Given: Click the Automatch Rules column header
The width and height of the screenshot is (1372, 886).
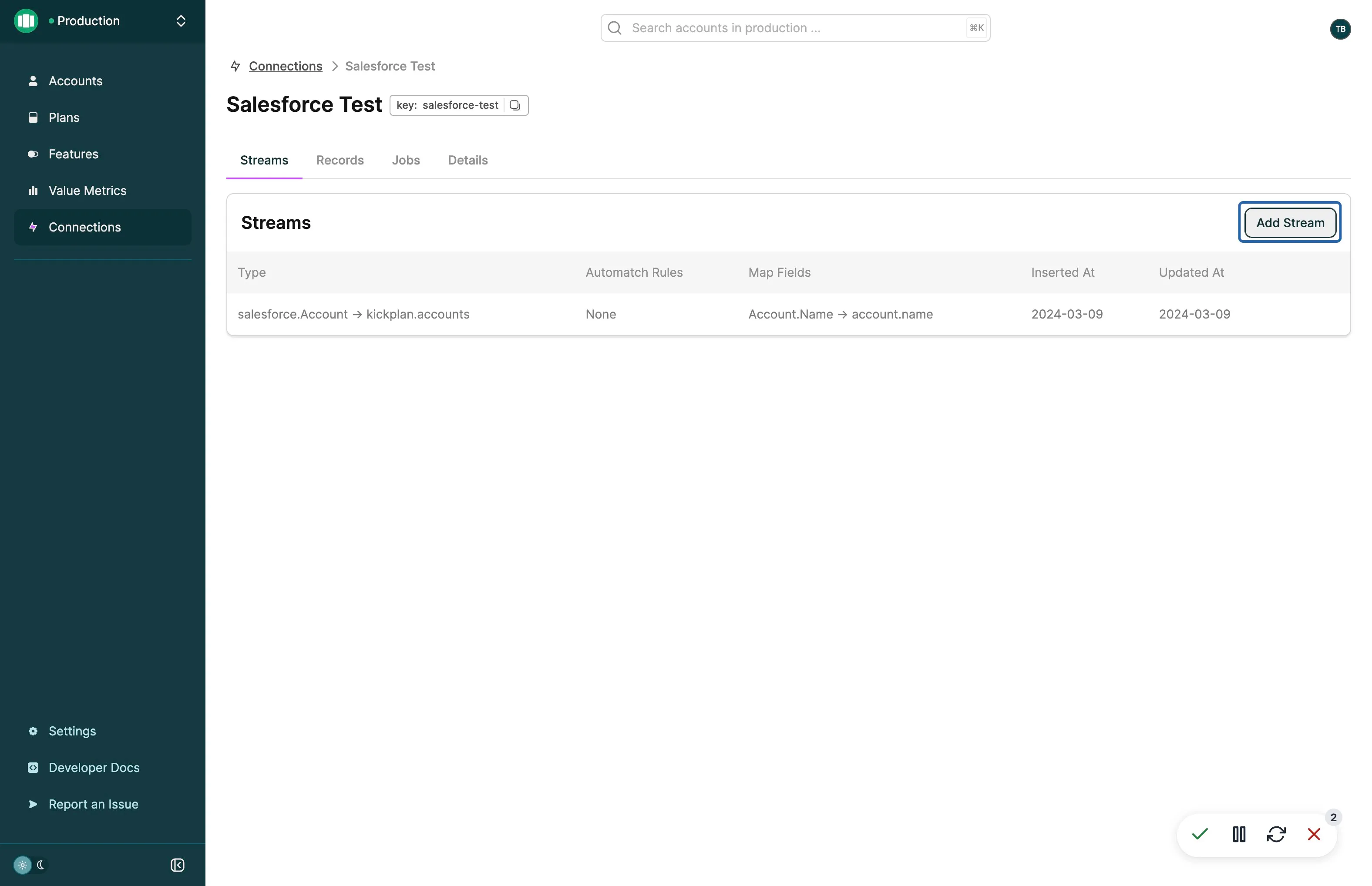Looking at the screenshot, I should coord(634,273).
